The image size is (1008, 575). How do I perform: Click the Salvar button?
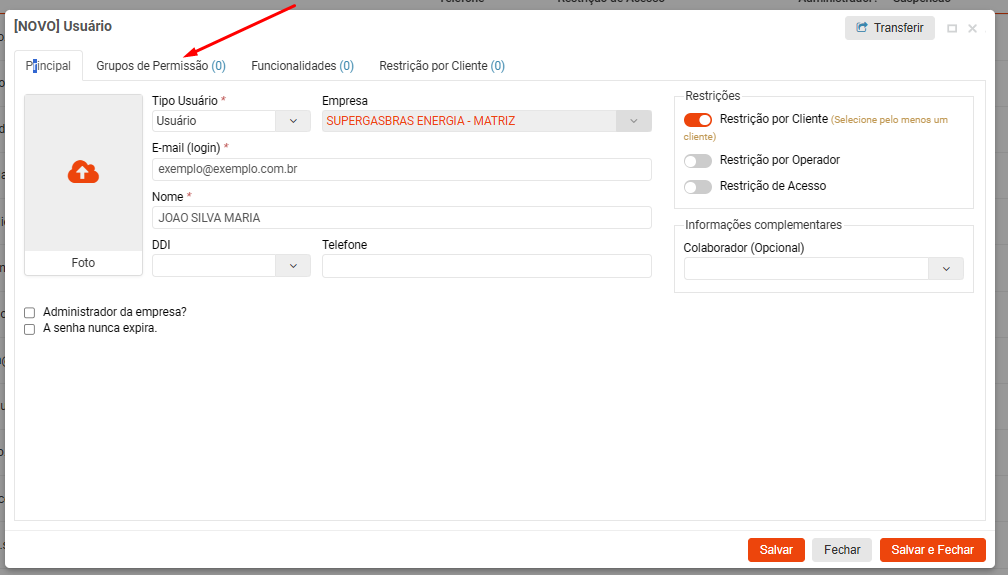pos(776,550)
